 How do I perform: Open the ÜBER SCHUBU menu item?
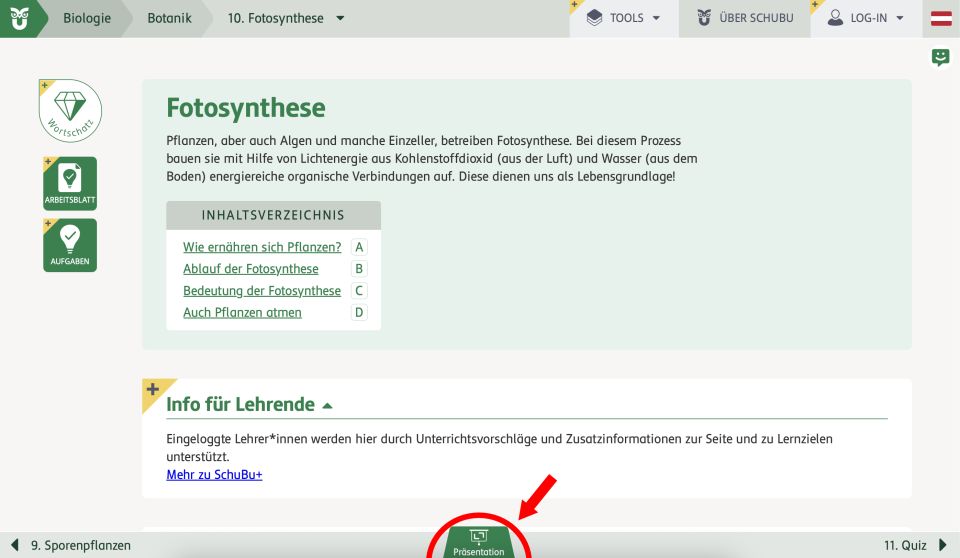[745, 18]
